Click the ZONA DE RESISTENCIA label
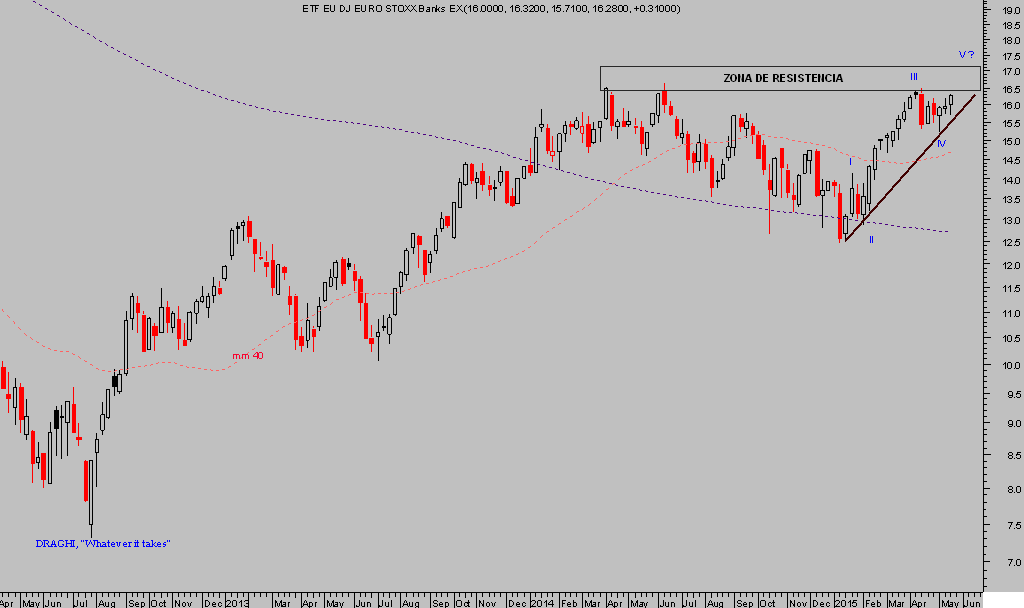This screenshot has height=608, width=1024. click(782, 78)
